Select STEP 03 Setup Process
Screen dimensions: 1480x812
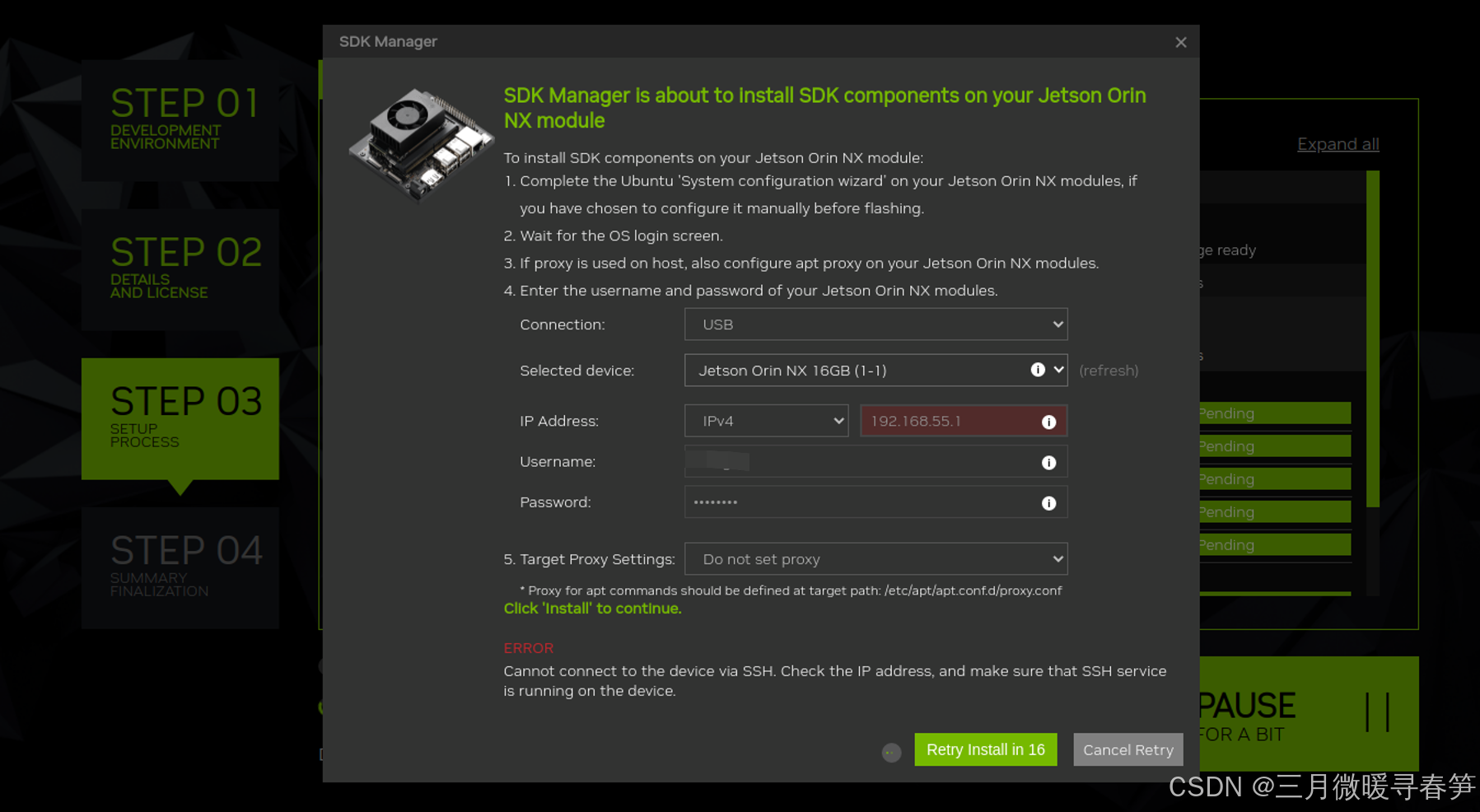point(180,418)
